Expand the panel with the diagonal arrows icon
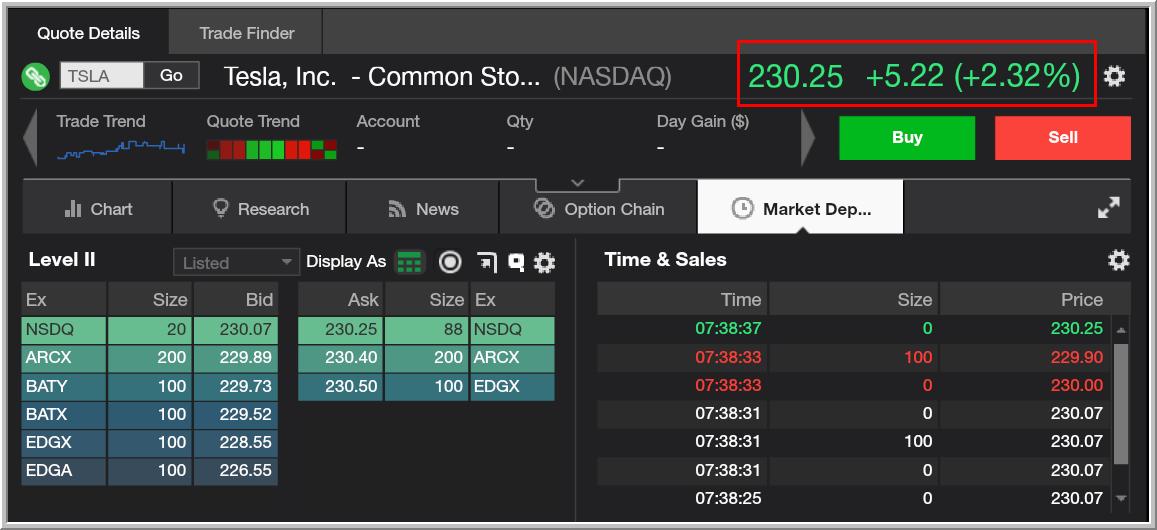 (1108, 208)
